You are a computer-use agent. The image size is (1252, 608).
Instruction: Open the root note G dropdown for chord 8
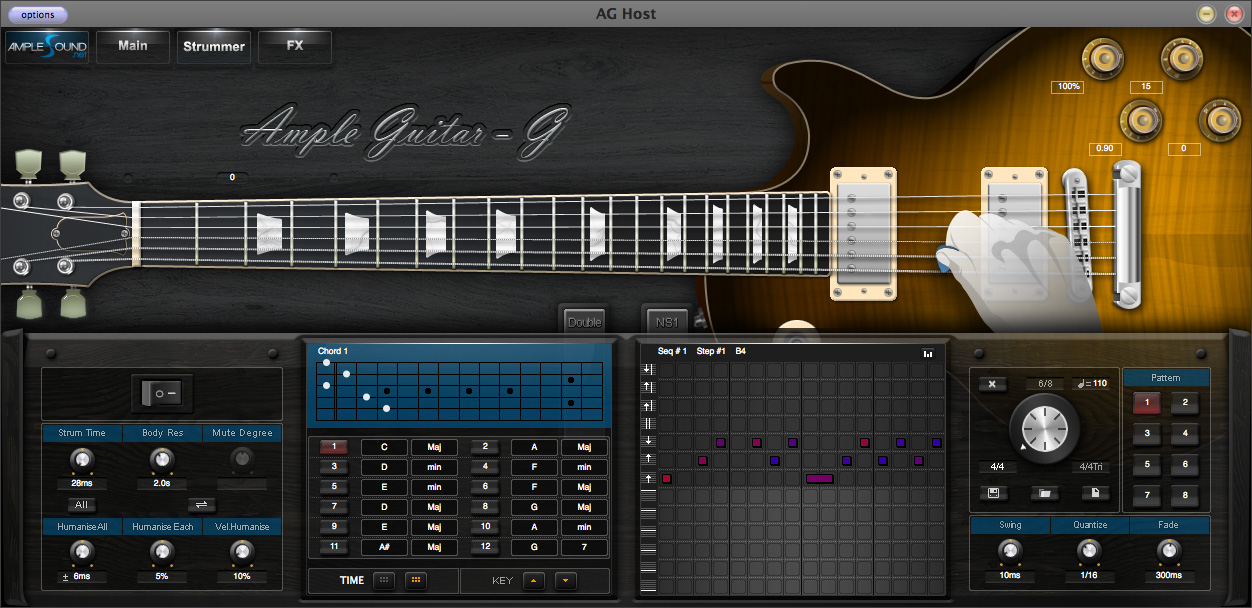tap(534, 507)
